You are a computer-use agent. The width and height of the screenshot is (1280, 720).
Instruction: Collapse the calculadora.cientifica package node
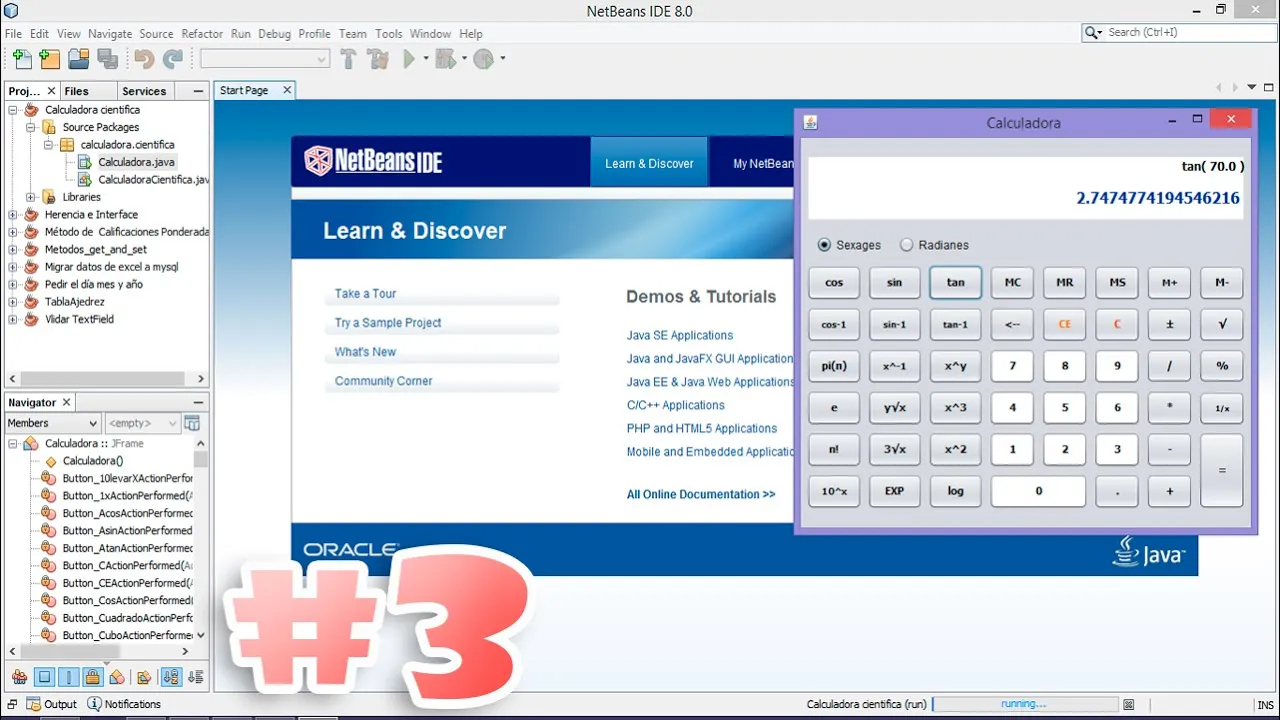point(49,145)
